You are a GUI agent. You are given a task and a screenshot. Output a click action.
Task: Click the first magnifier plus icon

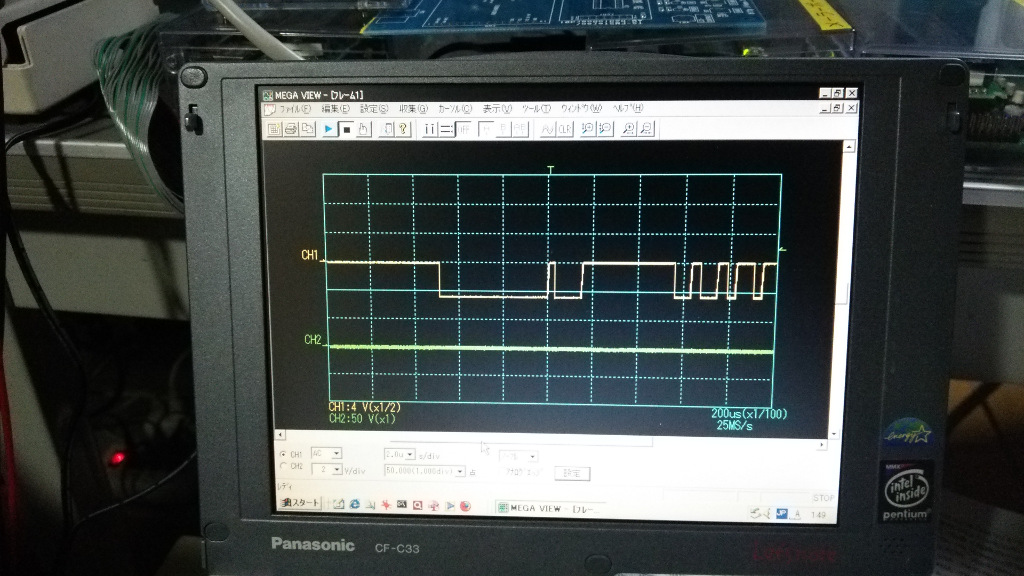click(x=588, y=129)
